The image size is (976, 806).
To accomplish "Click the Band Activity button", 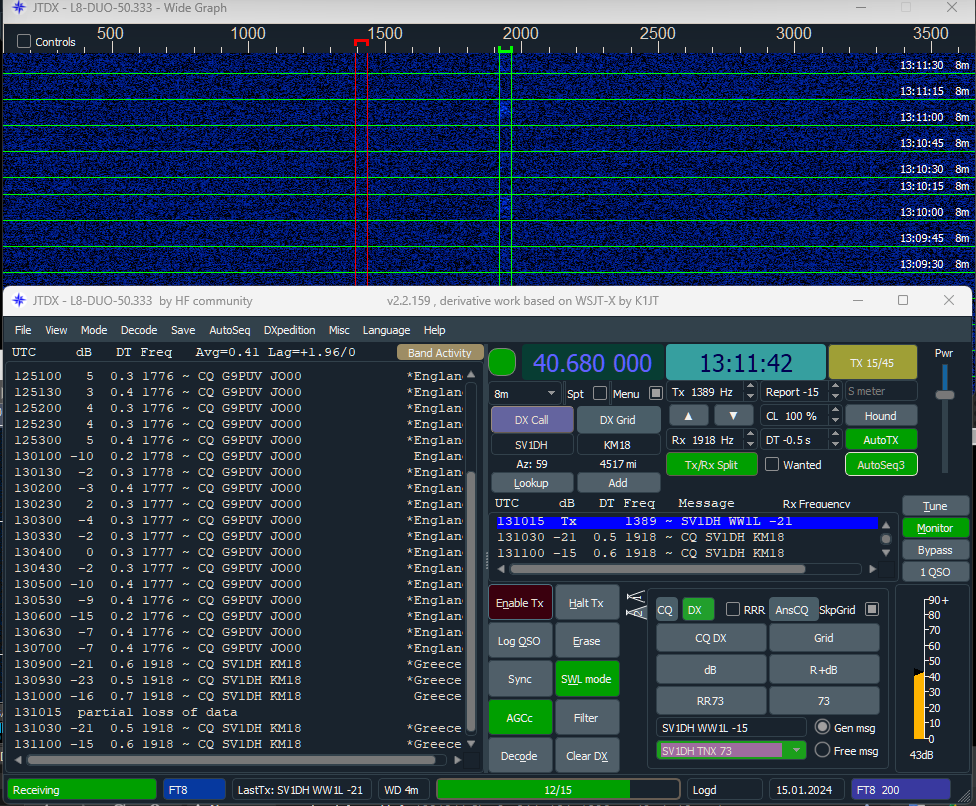I will point(439,353).
